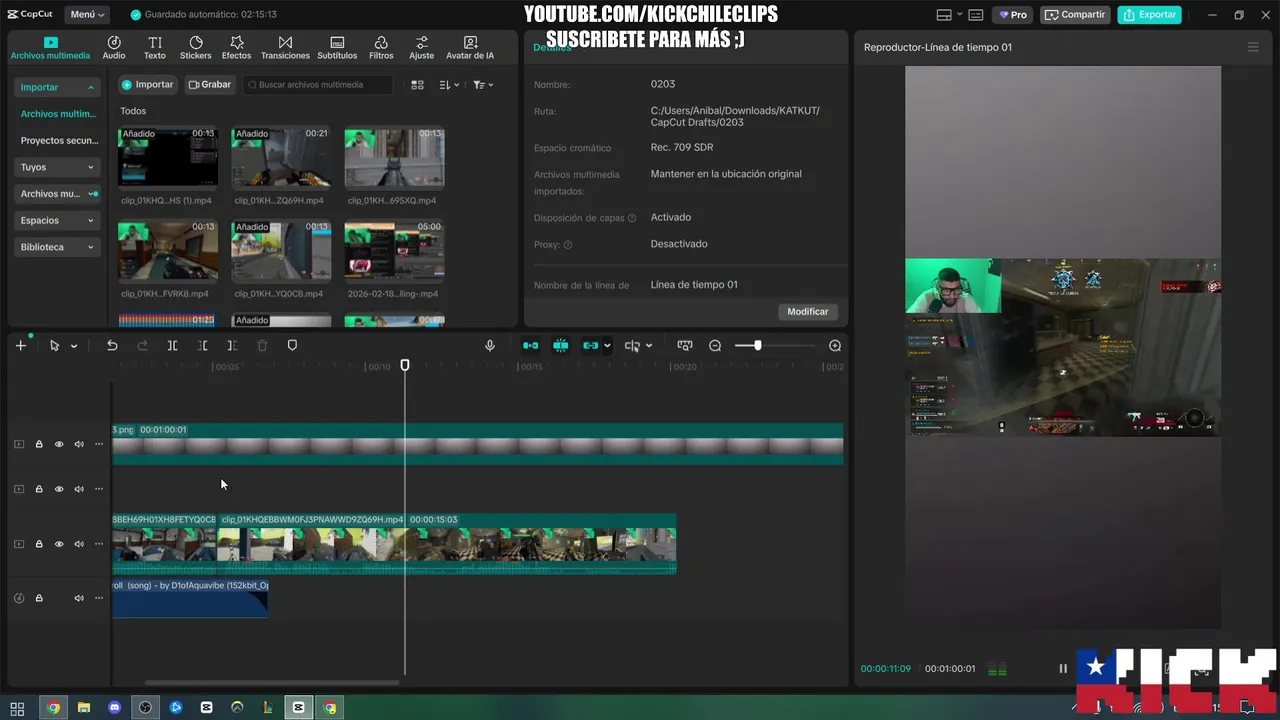Lock the song audio track
Image resolution: width=1280 pixels, height=720 pixels.
coord(39,598)
